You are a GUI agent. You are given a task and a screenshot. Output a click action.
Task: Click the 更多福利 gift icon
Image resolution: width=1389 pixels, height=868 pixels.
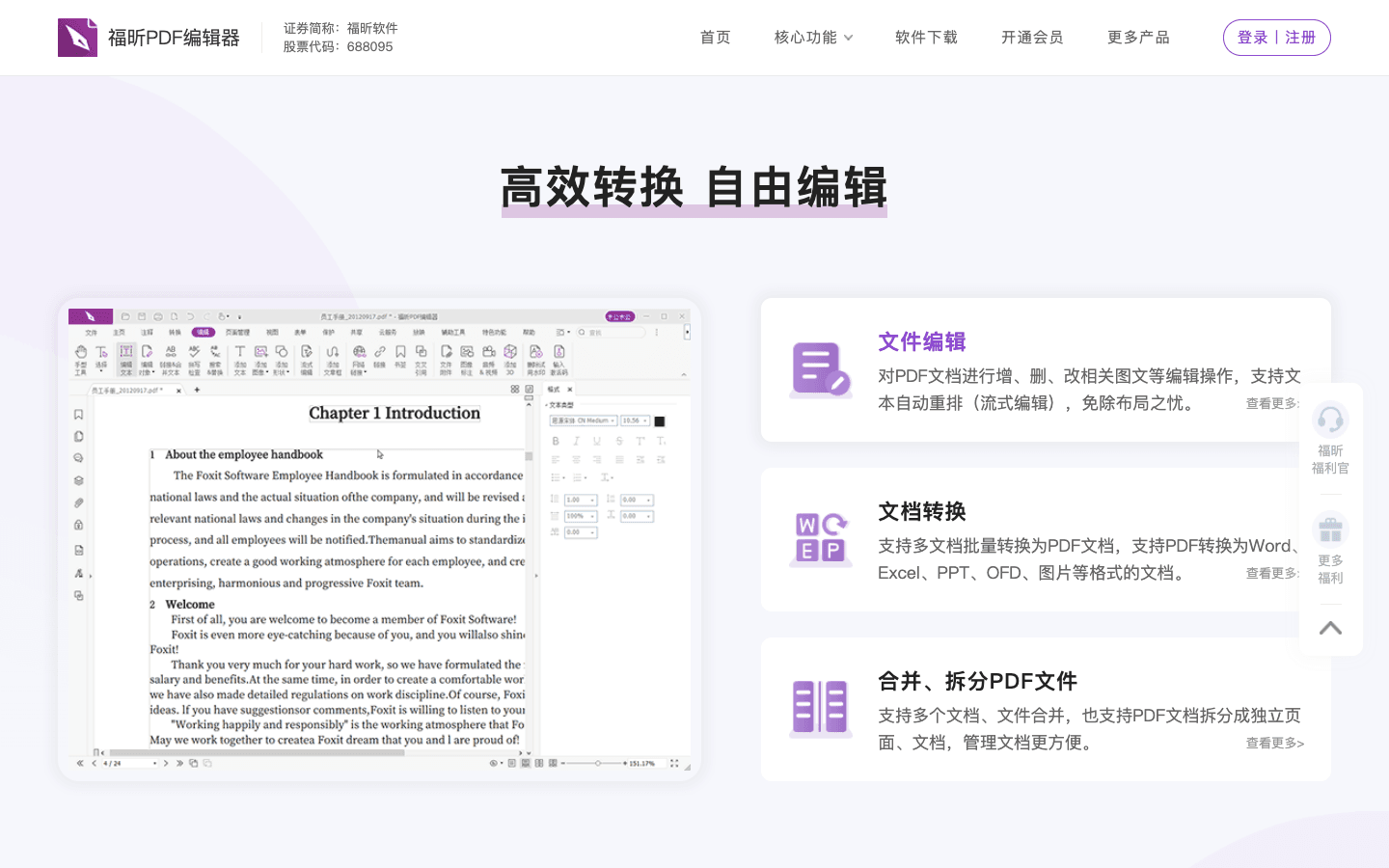coord(1330,529)
